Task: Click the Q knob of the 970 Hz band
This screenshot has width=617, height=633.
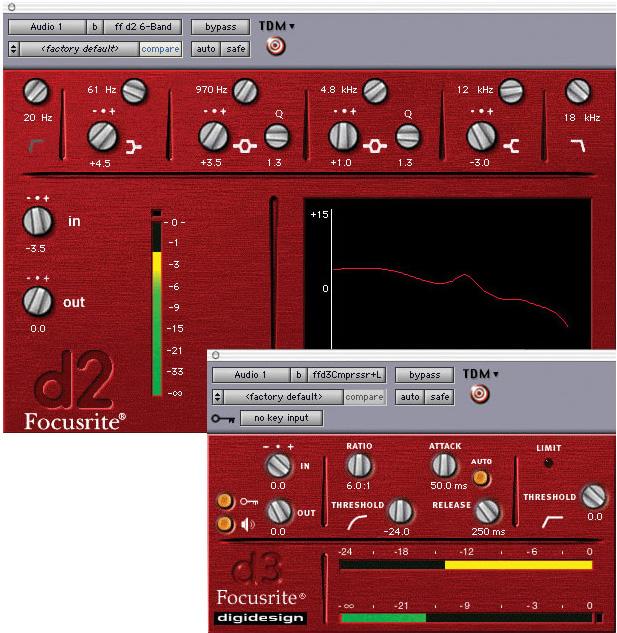Action: (277, 136)
